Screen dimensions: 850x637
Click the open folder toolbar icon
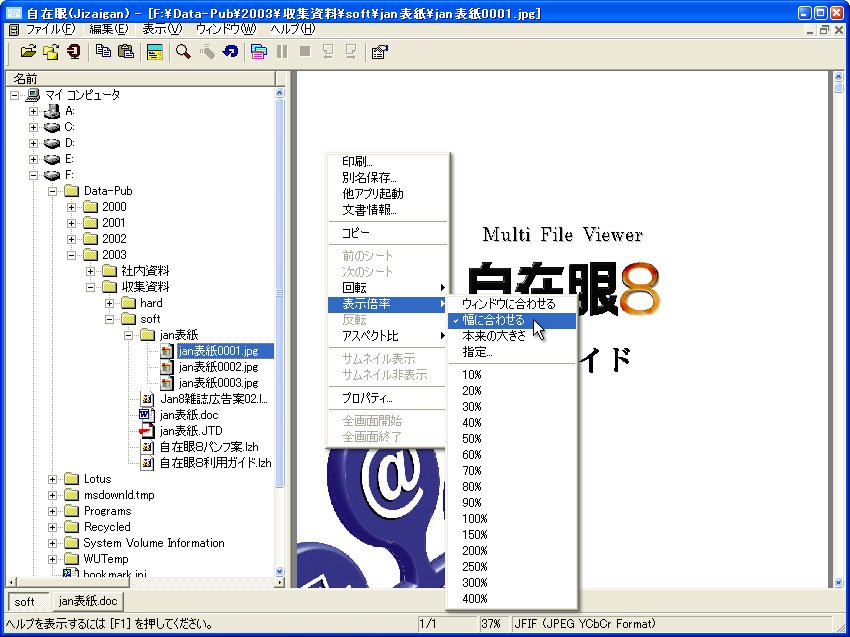(x=28, y=52)
